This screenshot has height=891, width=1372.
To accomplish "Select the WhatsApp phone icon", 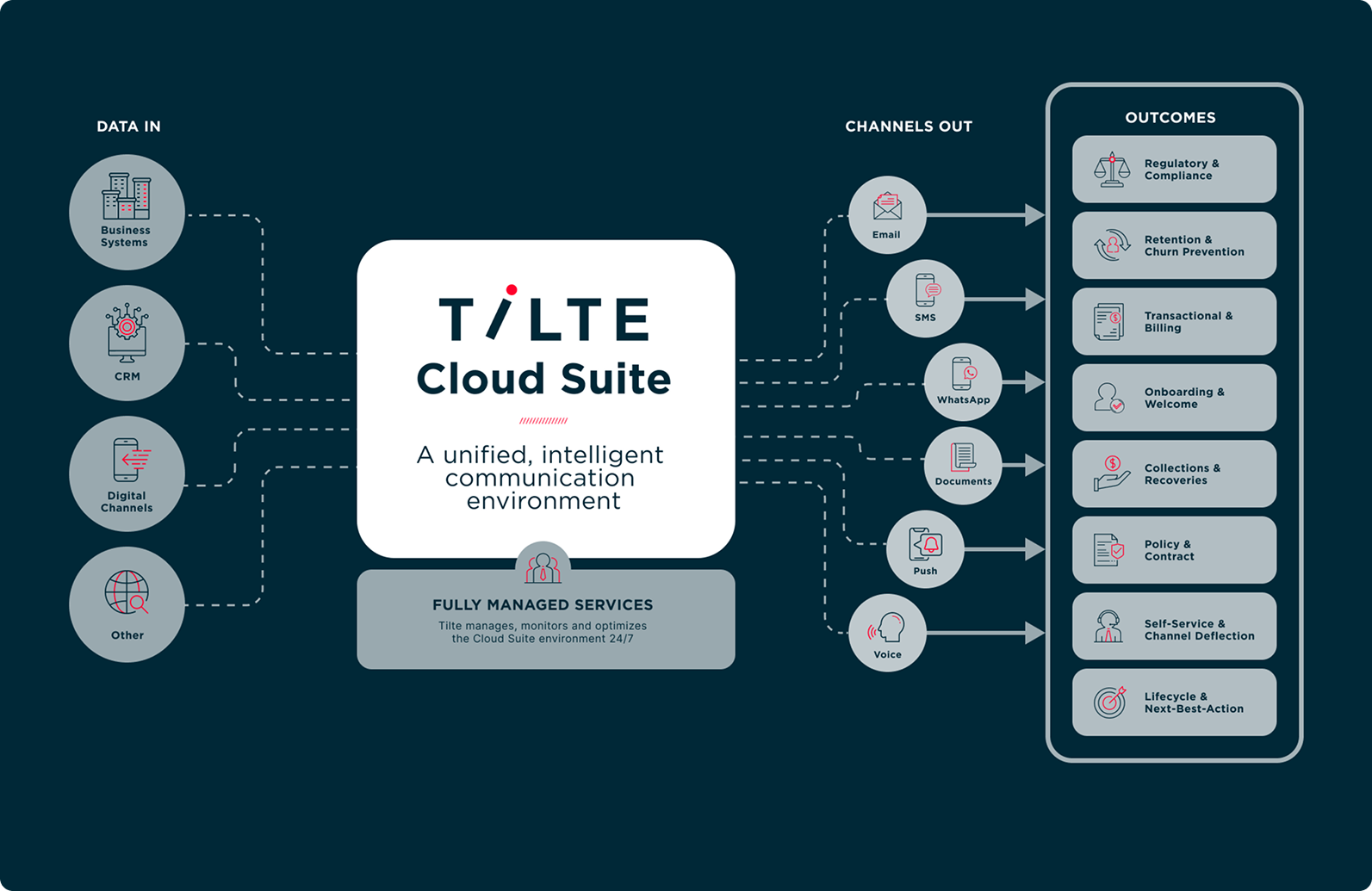I will (964, 374).
